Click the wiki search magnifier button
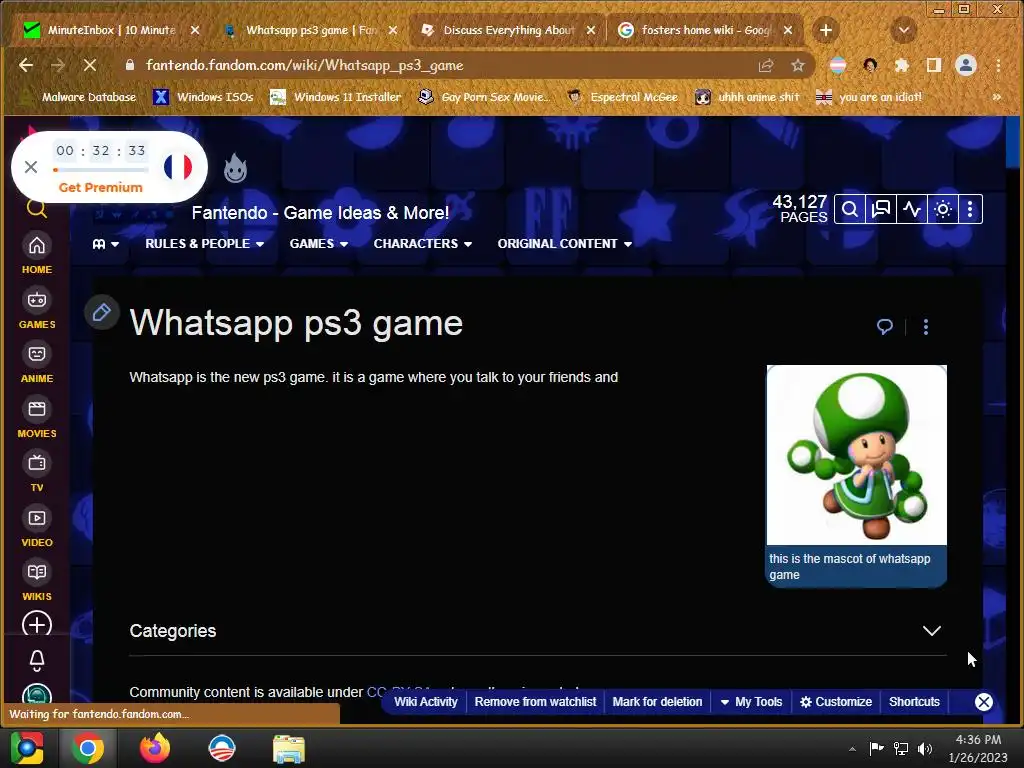 coord(850,210)
